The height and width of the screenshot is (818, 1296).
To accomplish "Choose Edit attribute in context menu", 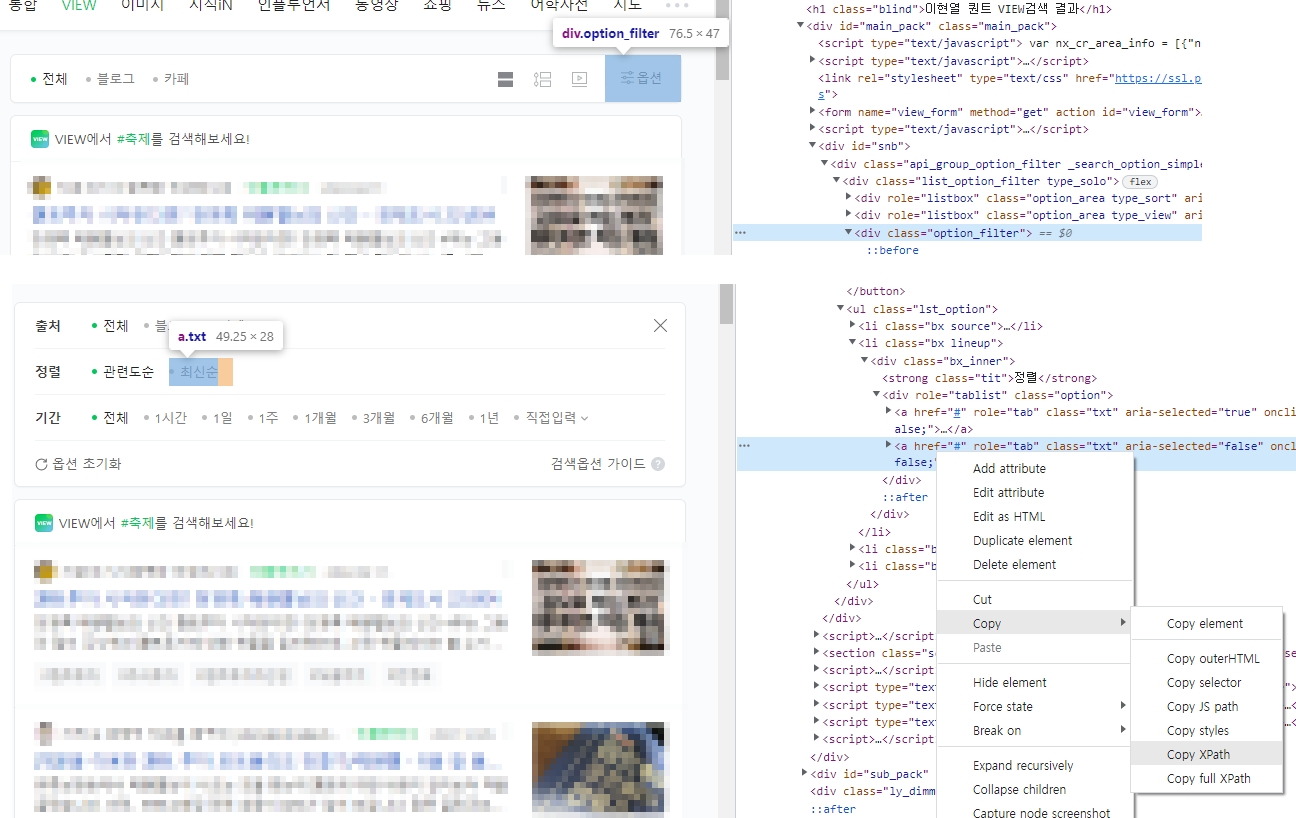I will pyautogui.click(x=1008, y=492).
